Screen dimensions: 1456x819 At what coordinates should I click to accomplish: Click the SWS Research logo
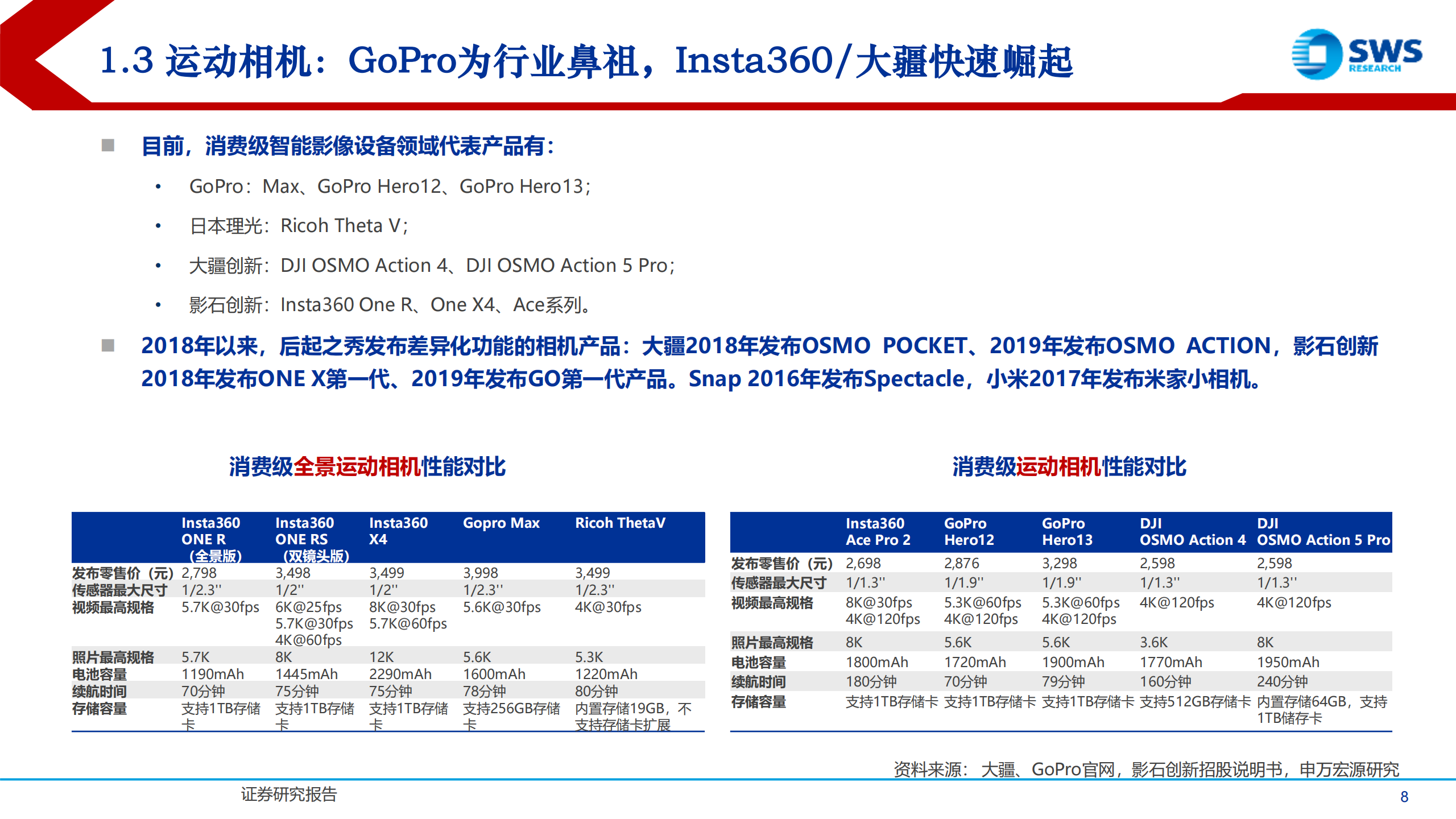pos(1356,55)
